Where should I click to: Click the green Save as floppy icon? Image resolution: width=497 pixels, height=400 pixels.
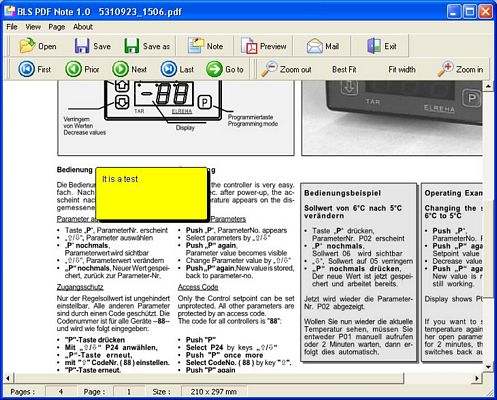[x=132, y=46]
